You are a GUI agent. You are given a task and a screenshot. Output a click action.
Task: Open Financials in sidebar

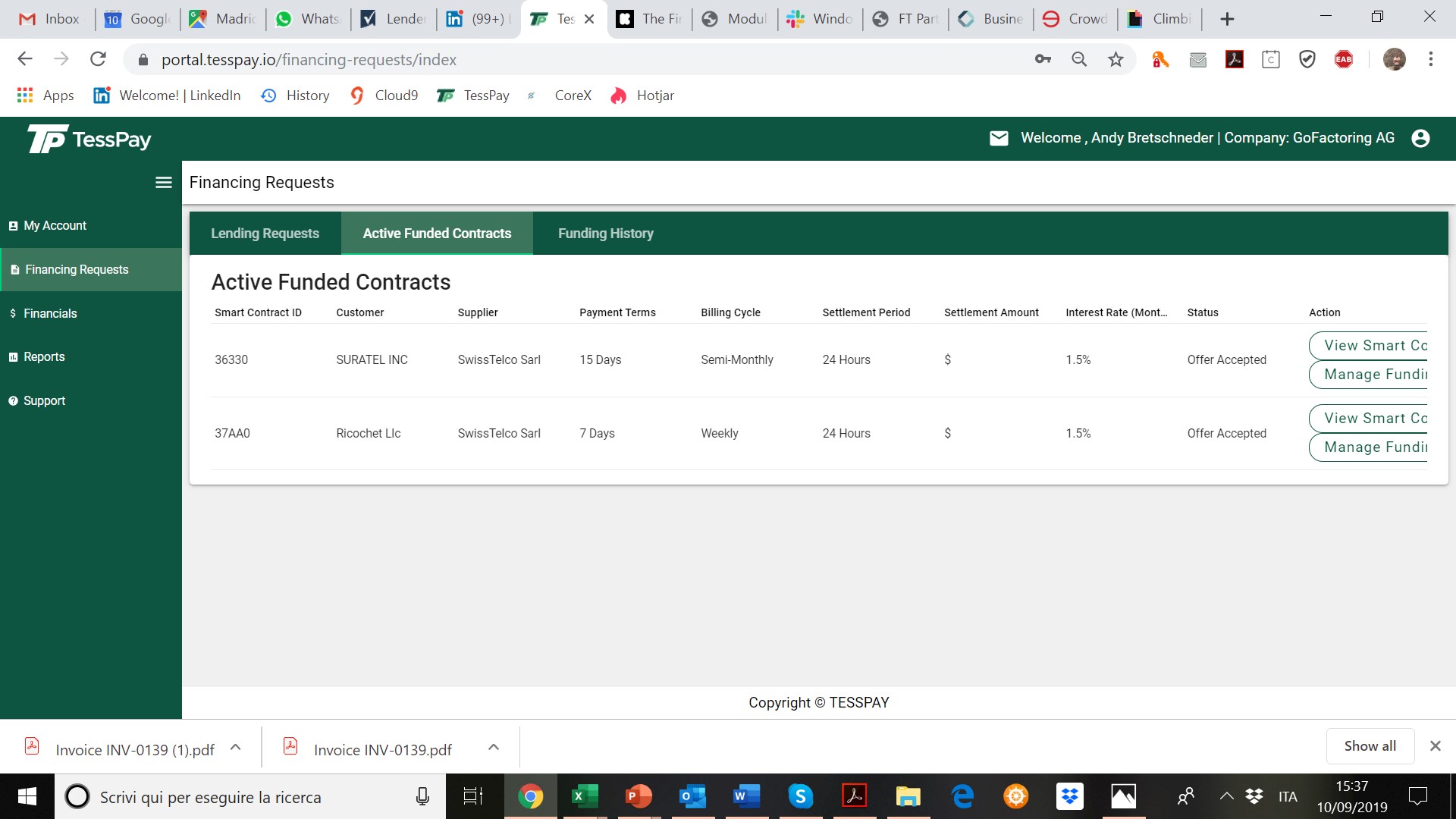(x=91, y=313)
